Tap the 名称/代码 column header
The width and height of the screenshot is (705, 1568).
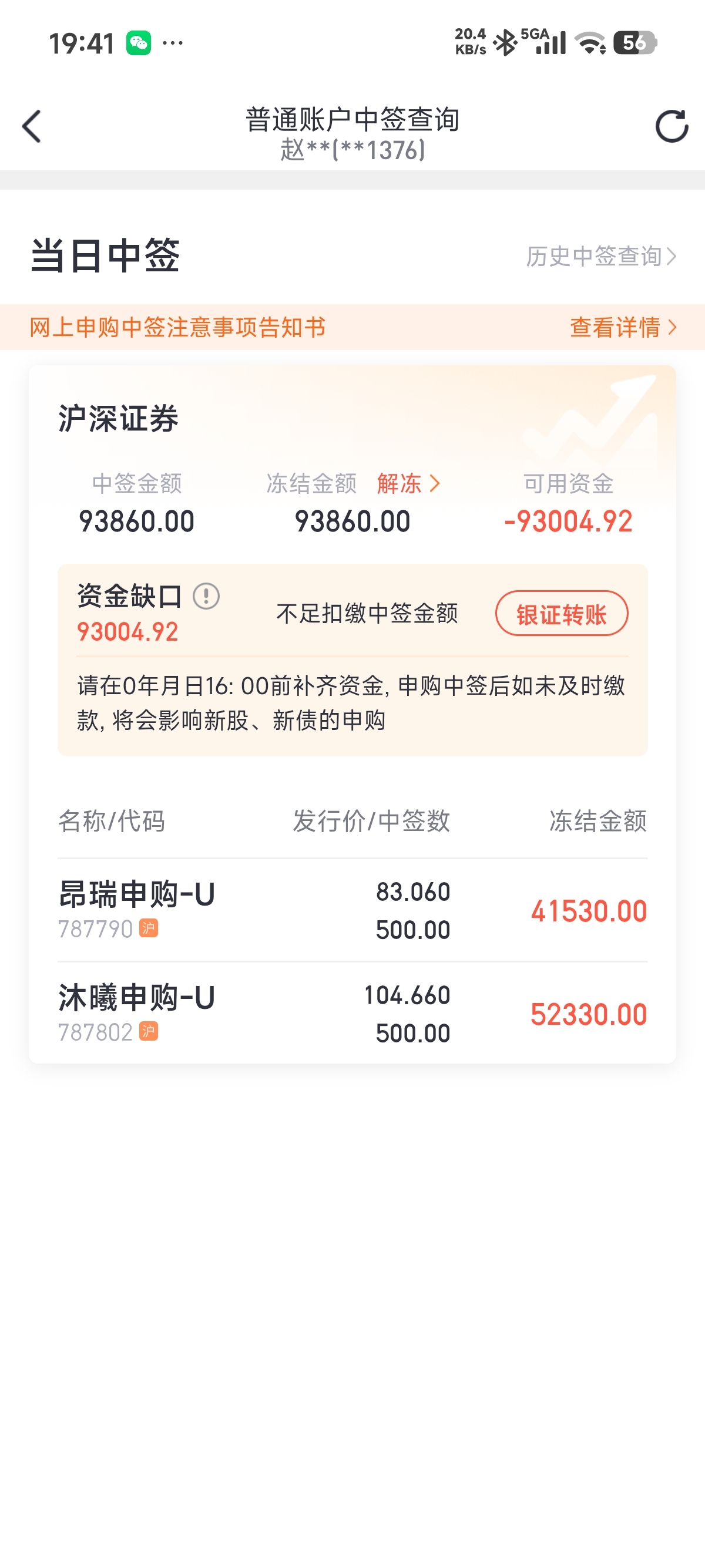click(112, 821)
